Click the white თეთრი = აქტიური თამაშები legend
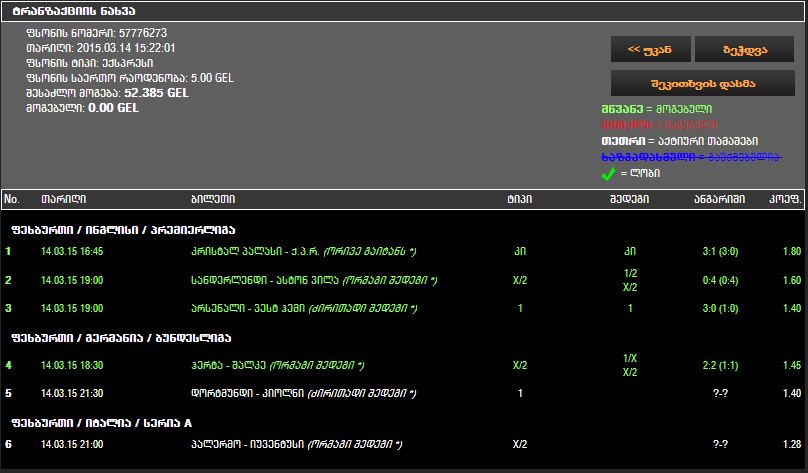This screenshot has height=473, width=808. (x=680, y=141)
